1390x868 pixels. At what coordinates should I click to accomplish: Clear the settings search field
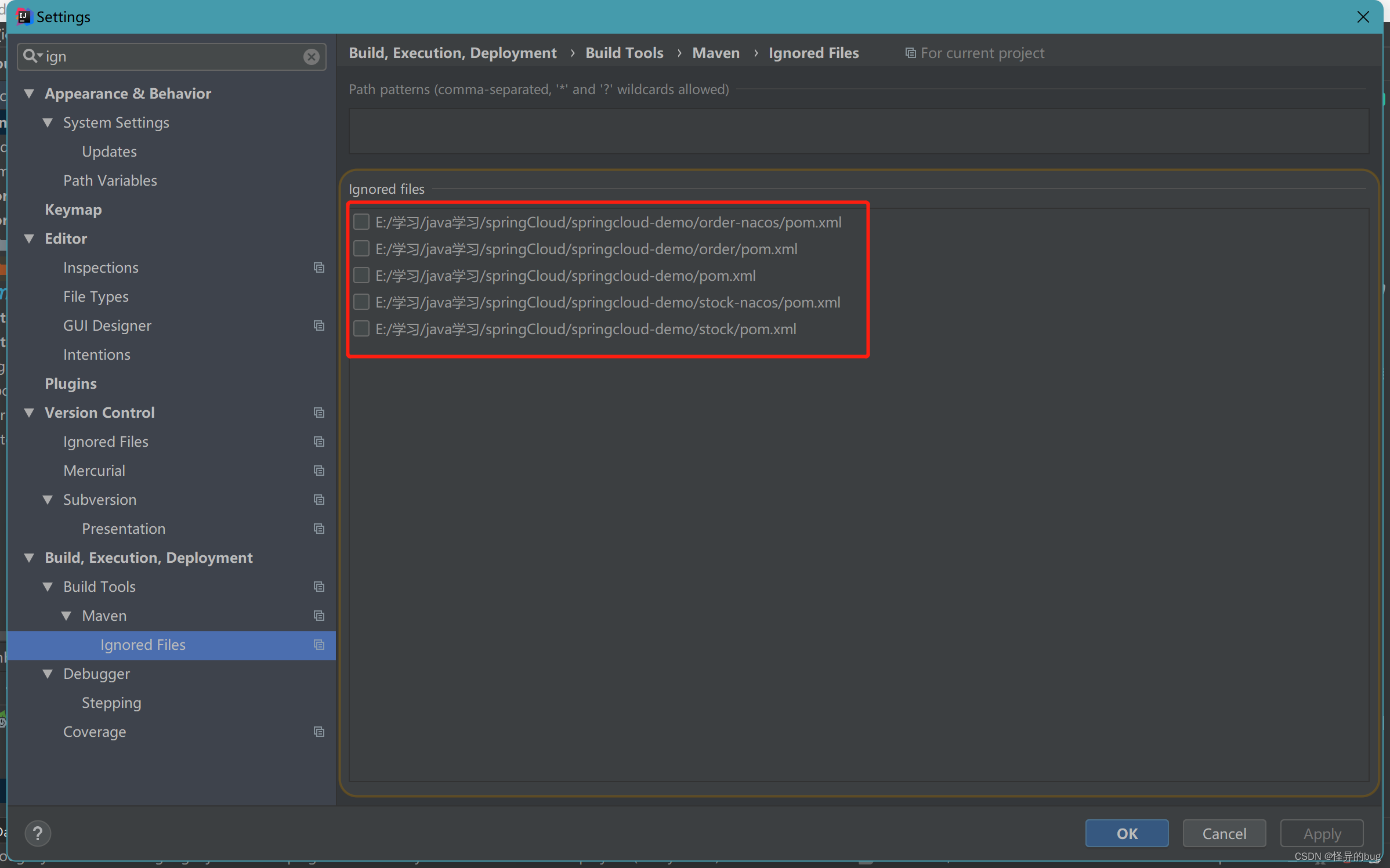[x=312, y=56]
